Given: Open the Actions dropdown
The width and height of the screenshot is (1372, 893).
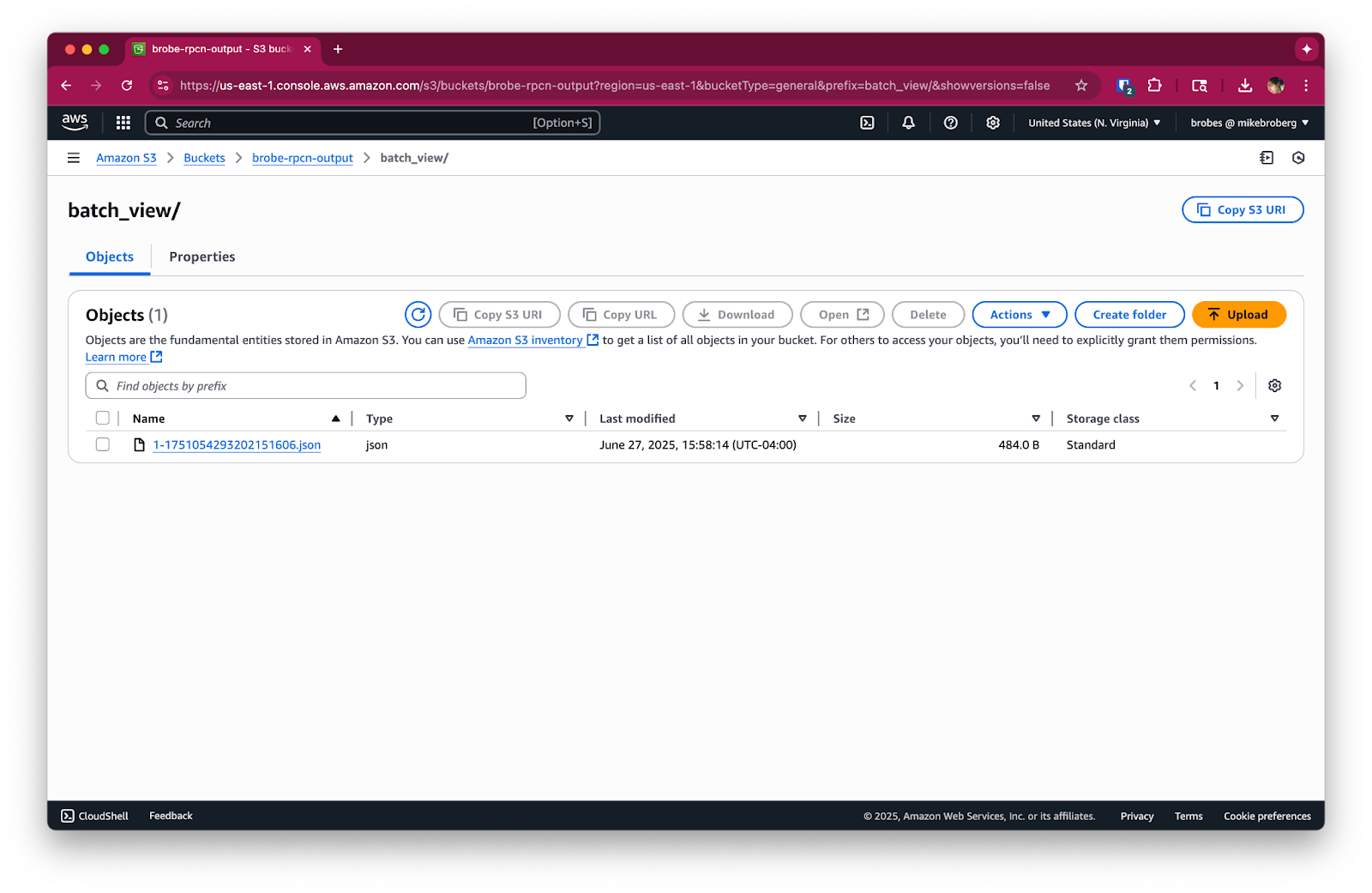Looking at the screenshot, I should (x=1019, y=314).
